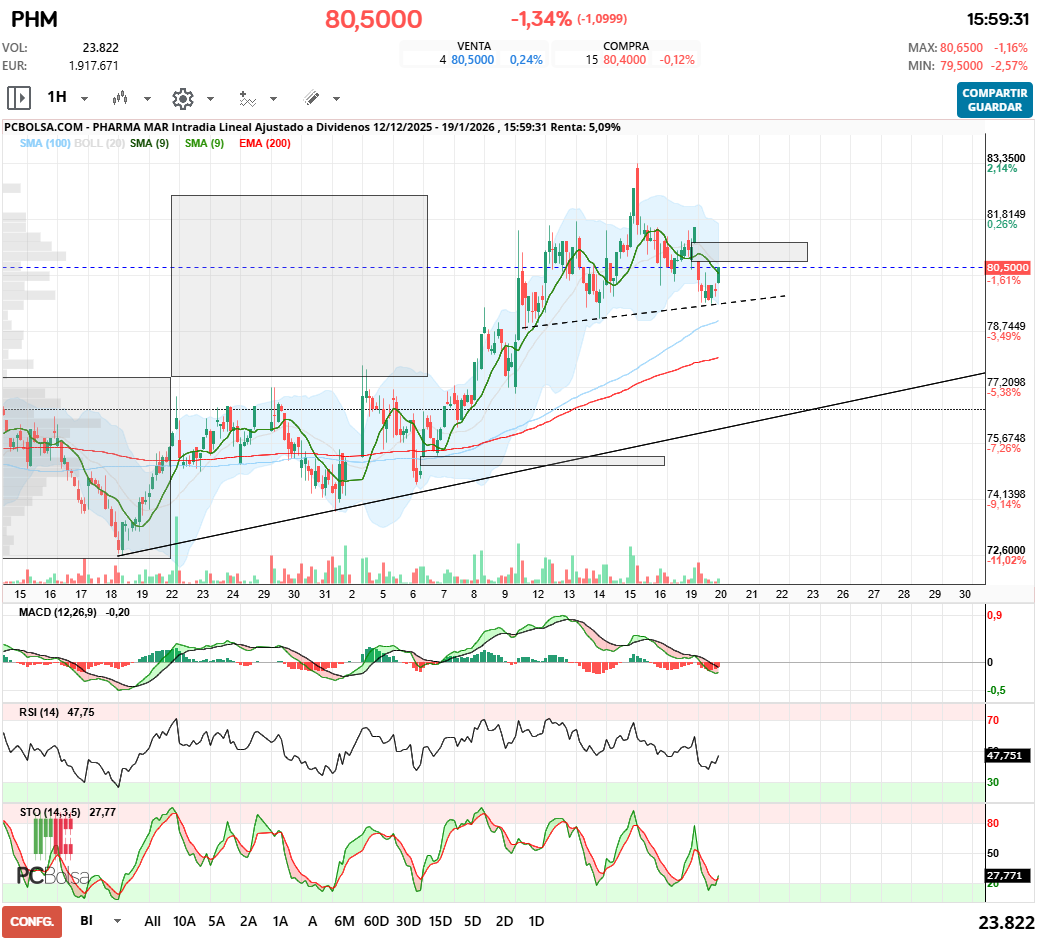Click the COMPRA price 80,4000
The height and width of the screenshot is (943, 1048).
[625, 60]
